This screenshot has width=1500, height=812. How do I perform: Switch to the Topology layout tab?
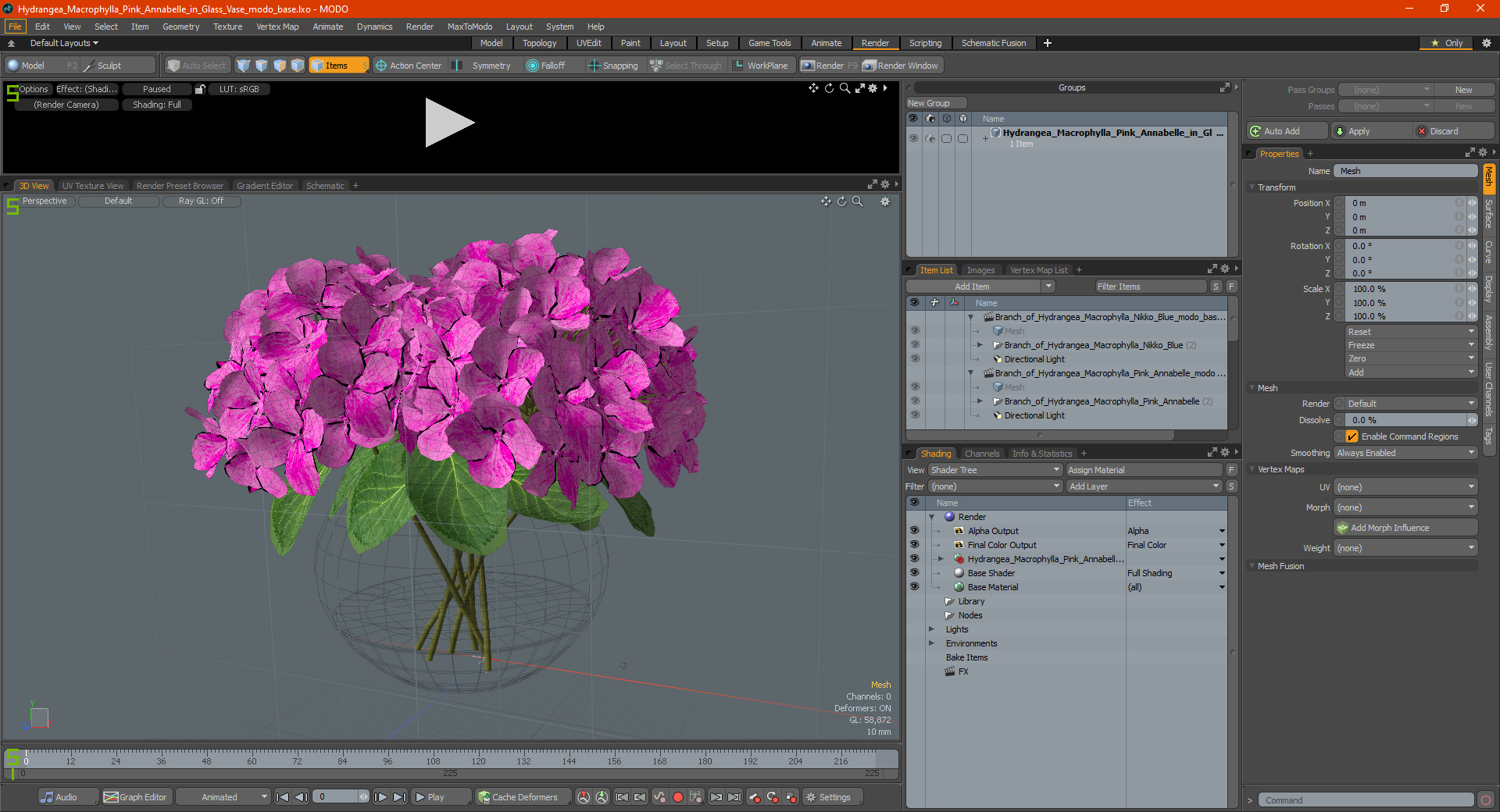(539, 43)
